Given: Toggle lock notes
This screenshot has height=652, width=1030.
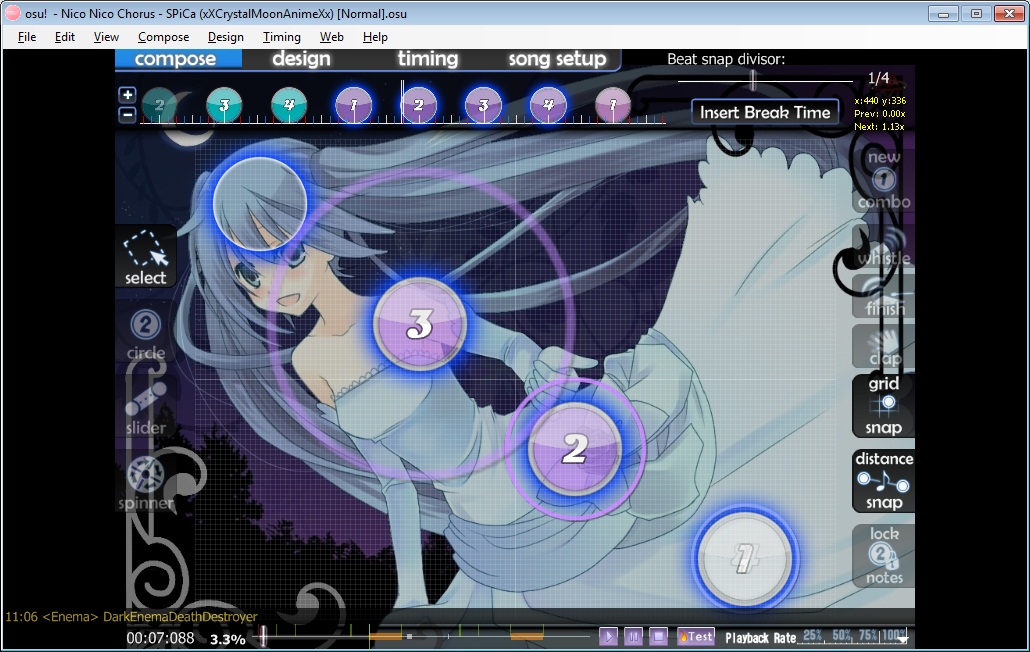Looking at the screenshot, I should coord(884,555).
